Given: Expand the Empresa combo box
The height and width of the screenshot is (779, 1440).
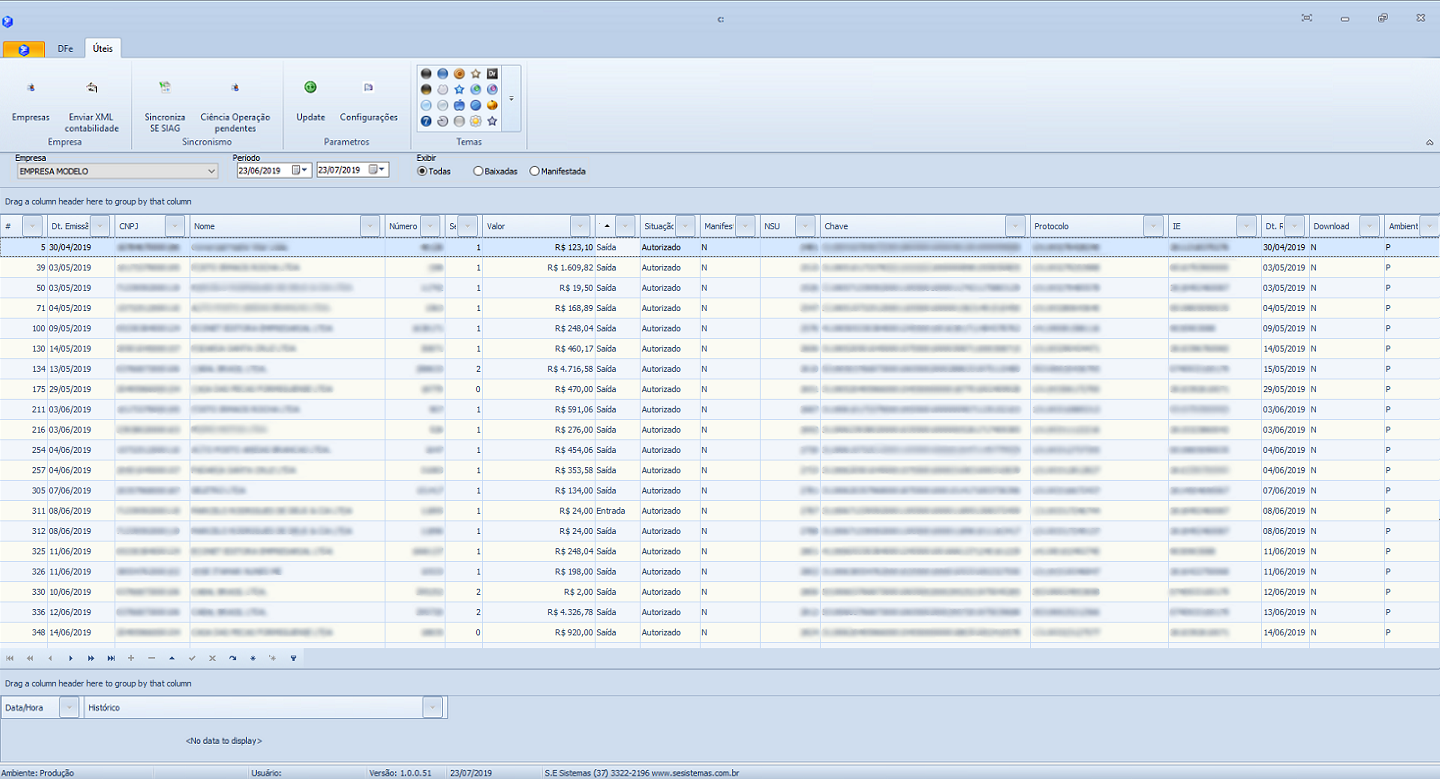Looking at the screenshot, I should tap(211, 171).
